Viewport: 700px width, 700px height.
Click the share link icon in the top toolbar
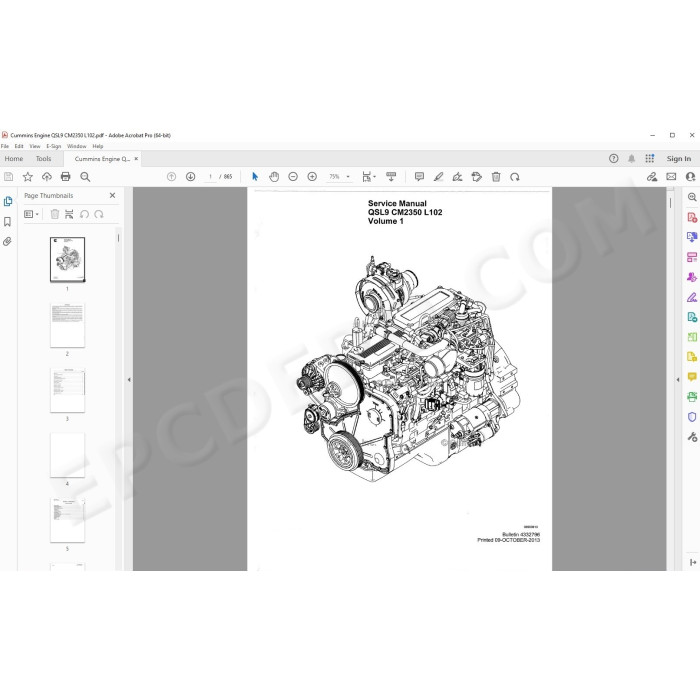click(652, 177)
